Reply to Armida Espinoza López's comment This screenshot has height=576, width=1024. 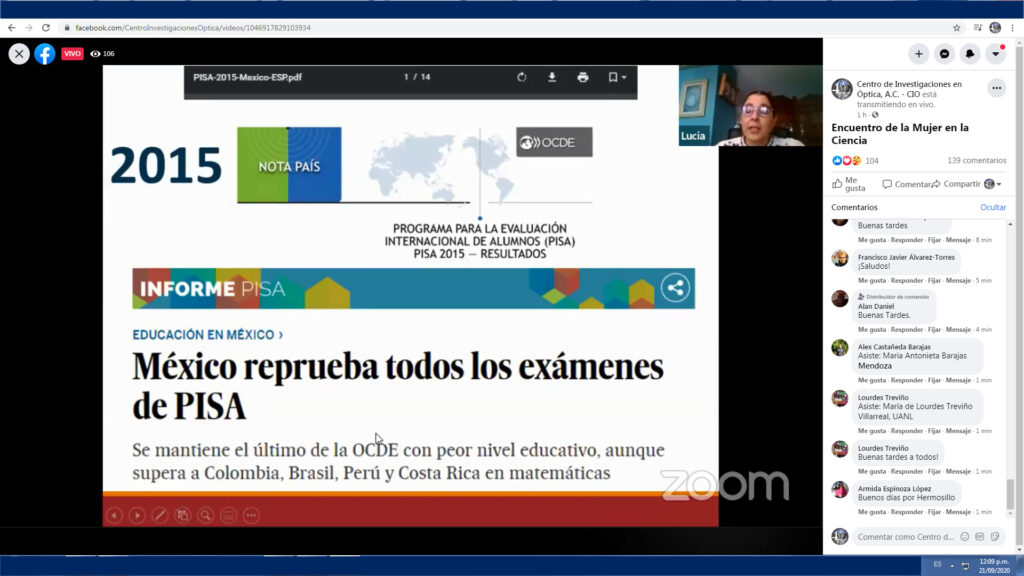905,511
